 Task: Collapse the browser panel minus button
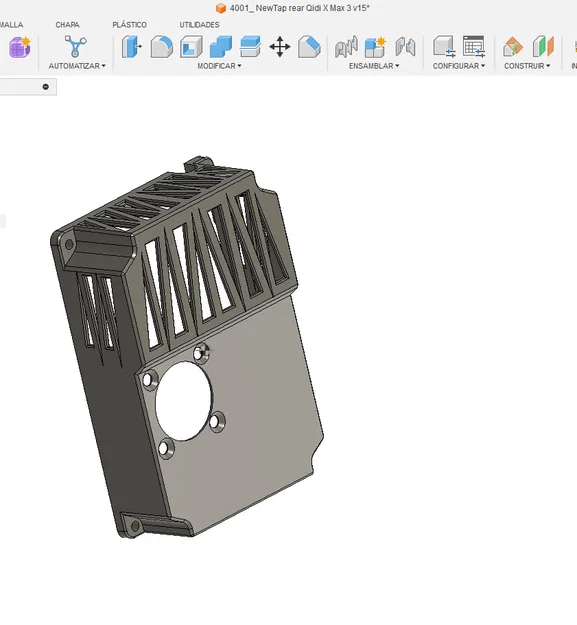(x=46, y=86)
